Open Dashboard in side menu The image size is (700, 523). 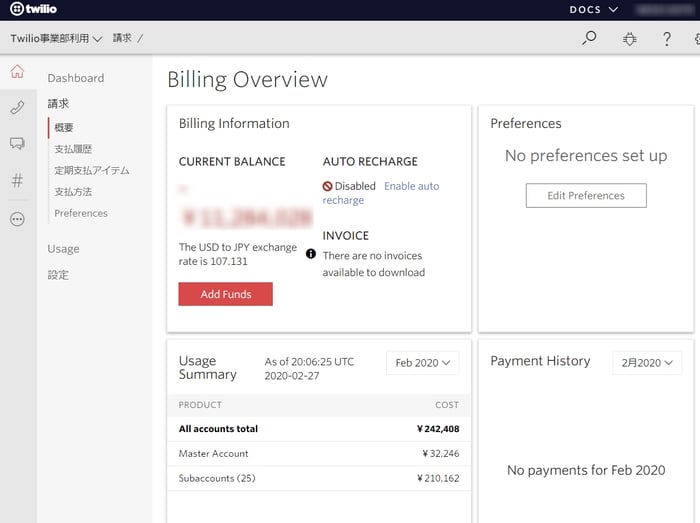coord(76,78)
